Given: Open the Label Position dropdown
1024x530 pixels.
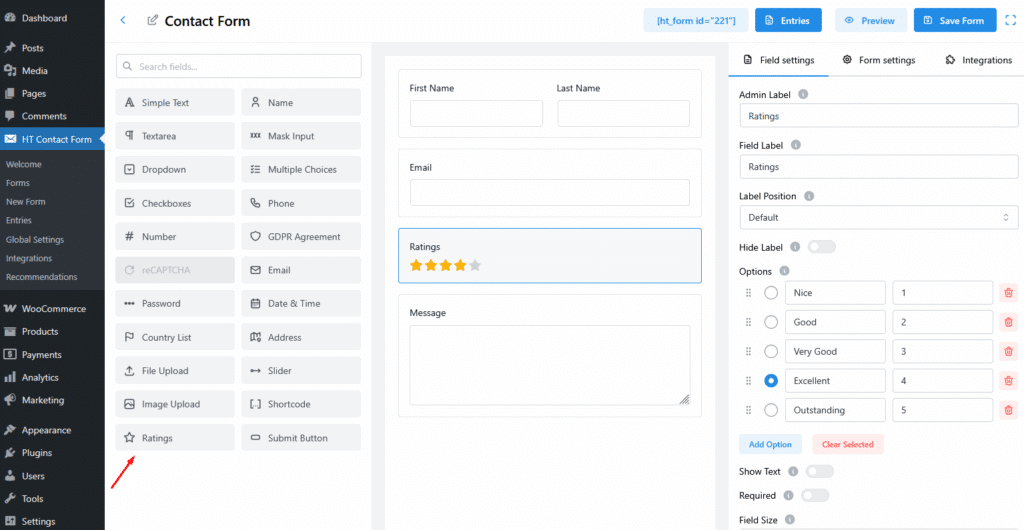Looking at the screenshot, I should pyautogui.click(x=878, y=217).
